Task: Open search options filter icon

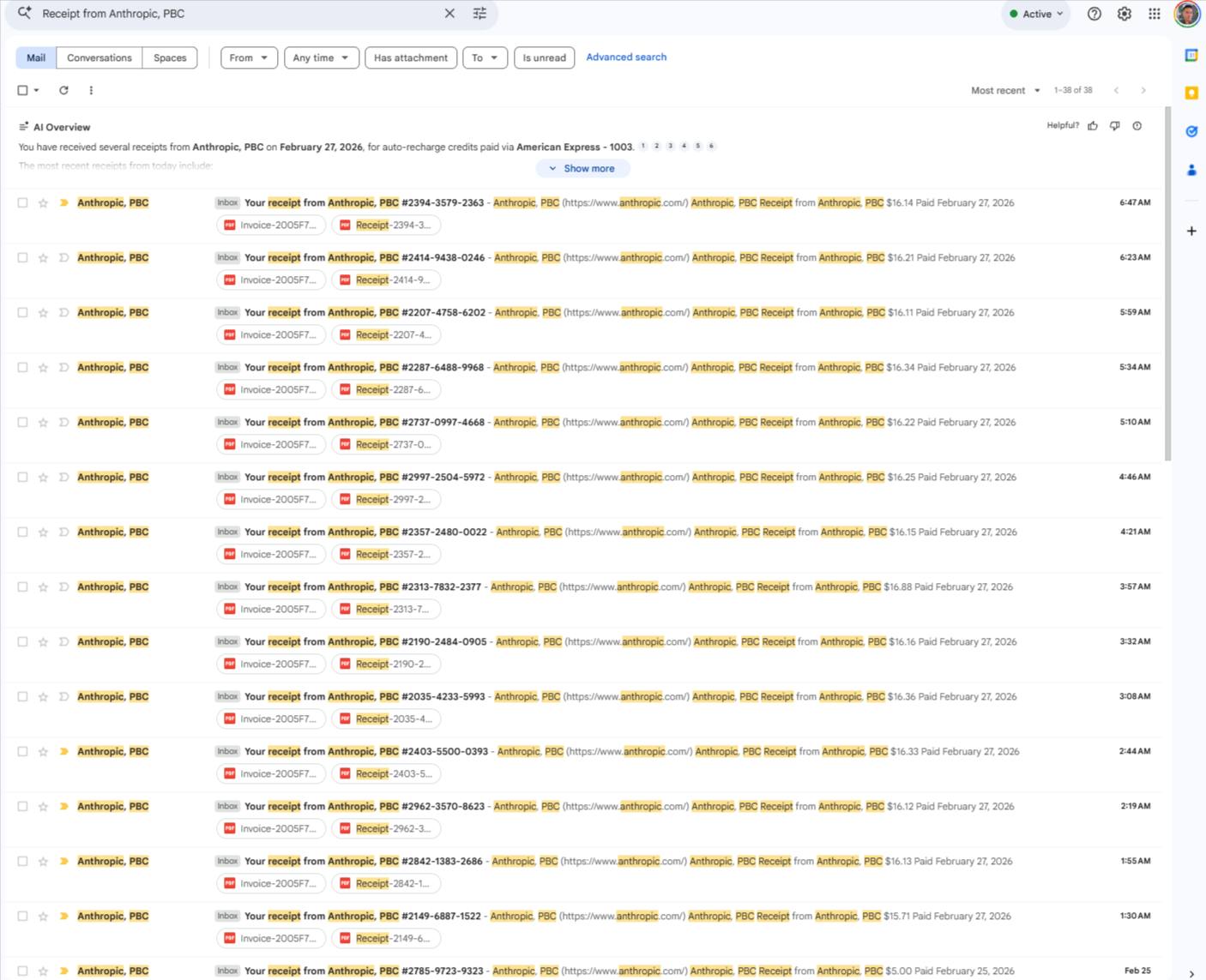Action: [479, 14]
